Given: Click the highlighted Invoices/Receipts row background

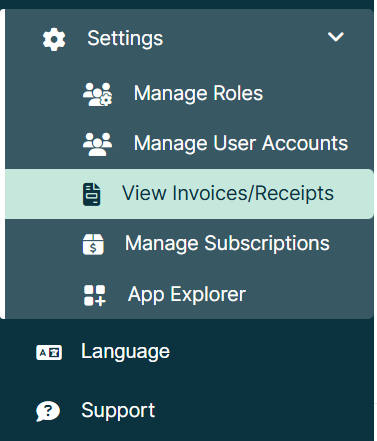Looking at the screenshot, I should point(189,194).
